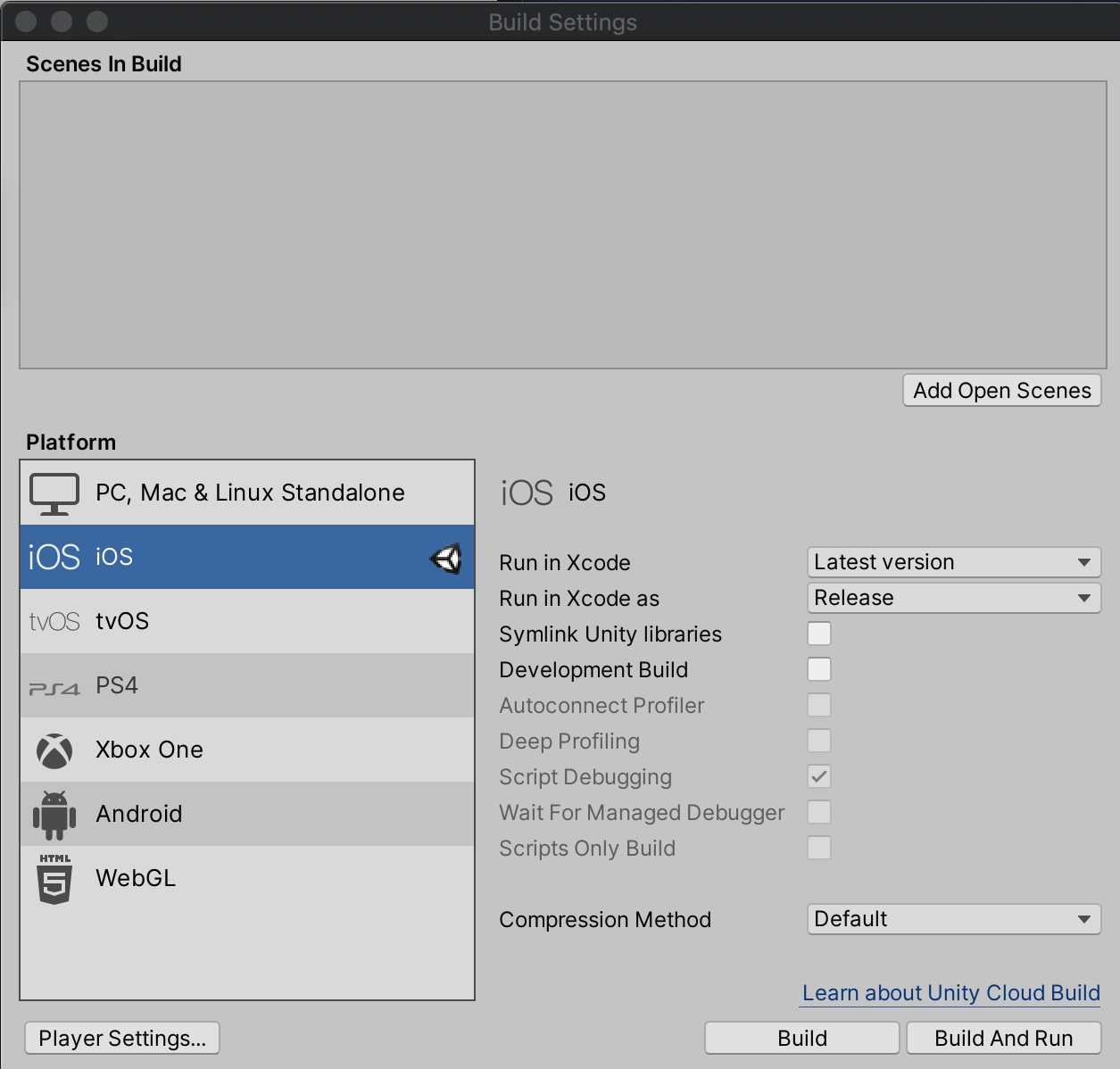
Task: Open the Run in Xcode as dropdown
Action: click(x=953, y=598)
